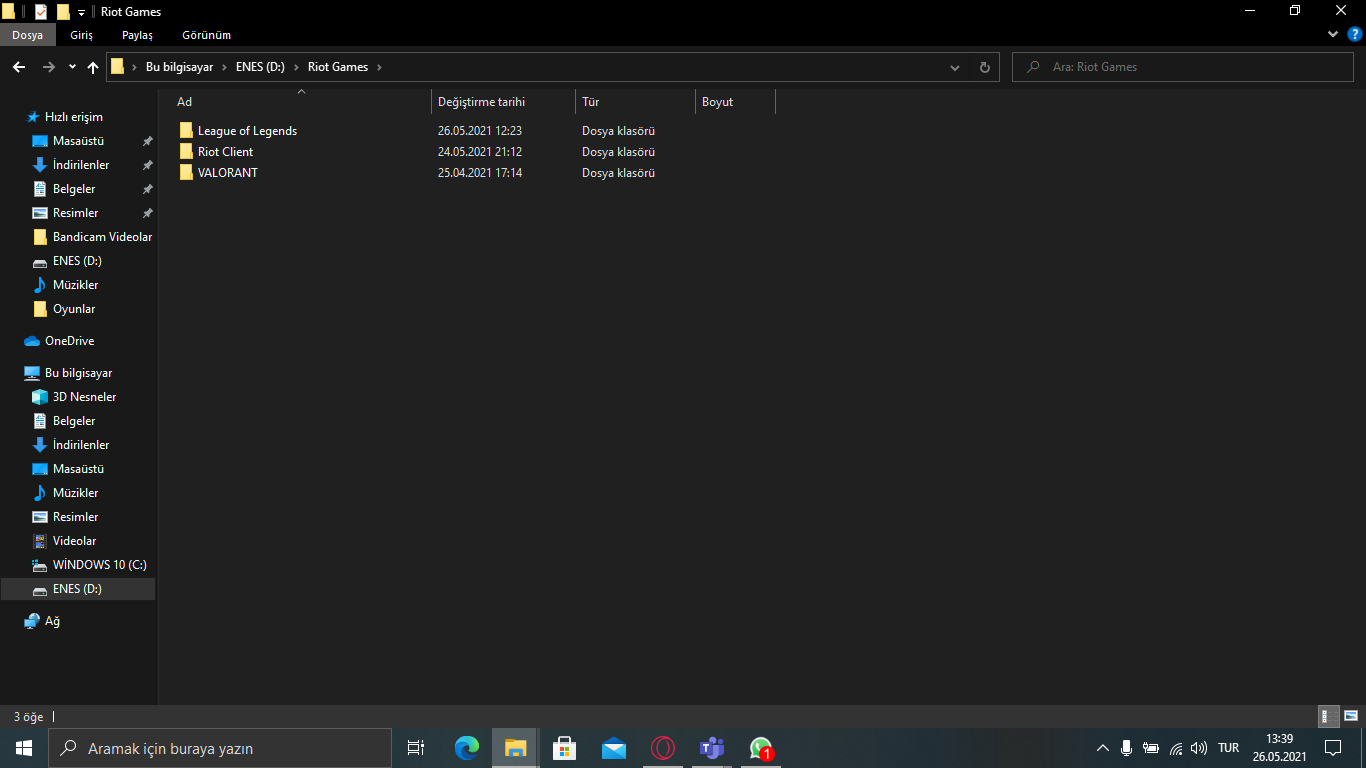The width and height of the screenshot is (1366, 768).
Task: Expand the chevron after Bu bilgisayar breadcrumb
Action: pyautogui.click(x=224, y=67)
